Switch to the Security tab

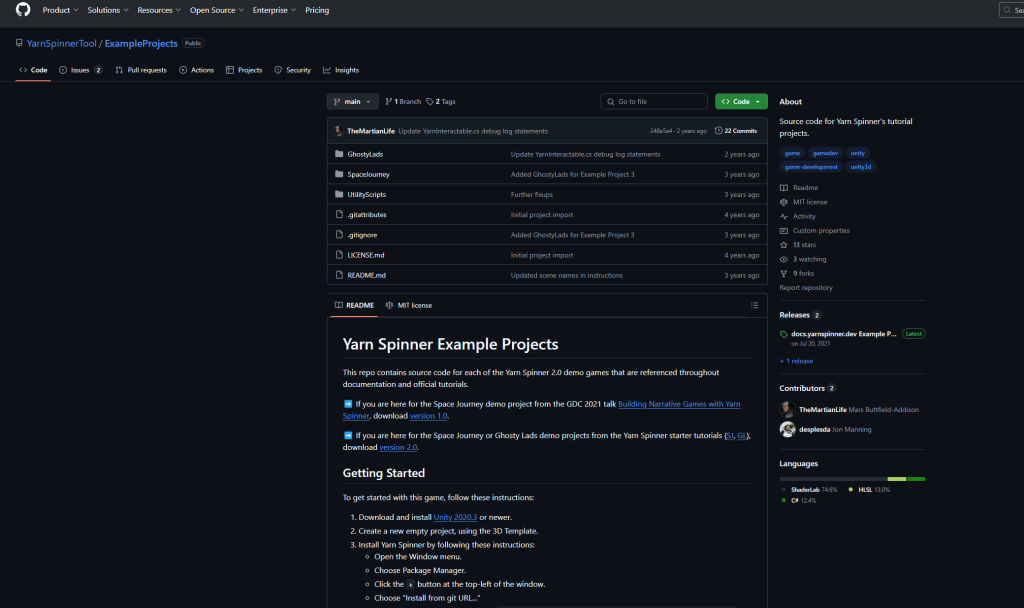[293, 70]
